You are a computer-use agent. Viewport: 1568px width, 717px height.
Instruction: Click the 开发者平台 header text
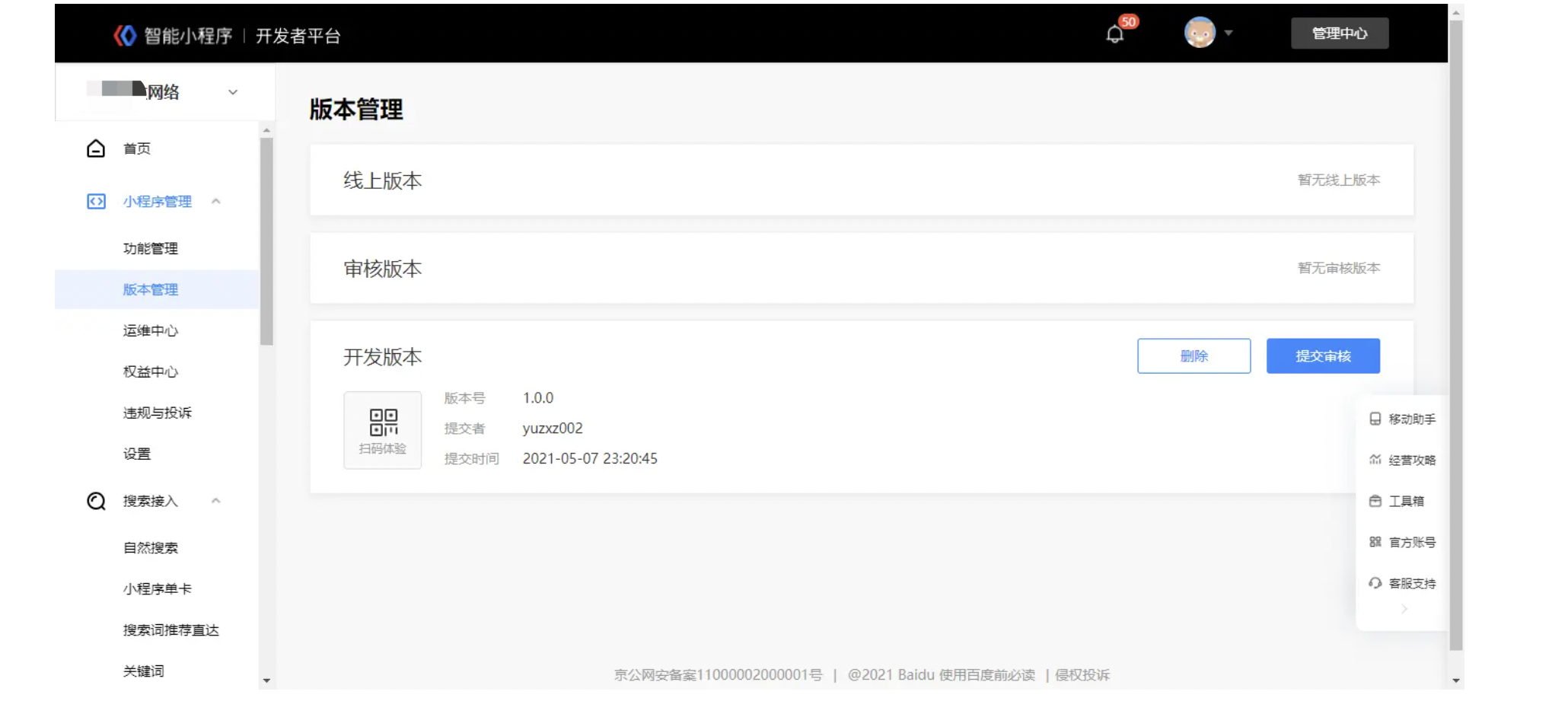298,36
